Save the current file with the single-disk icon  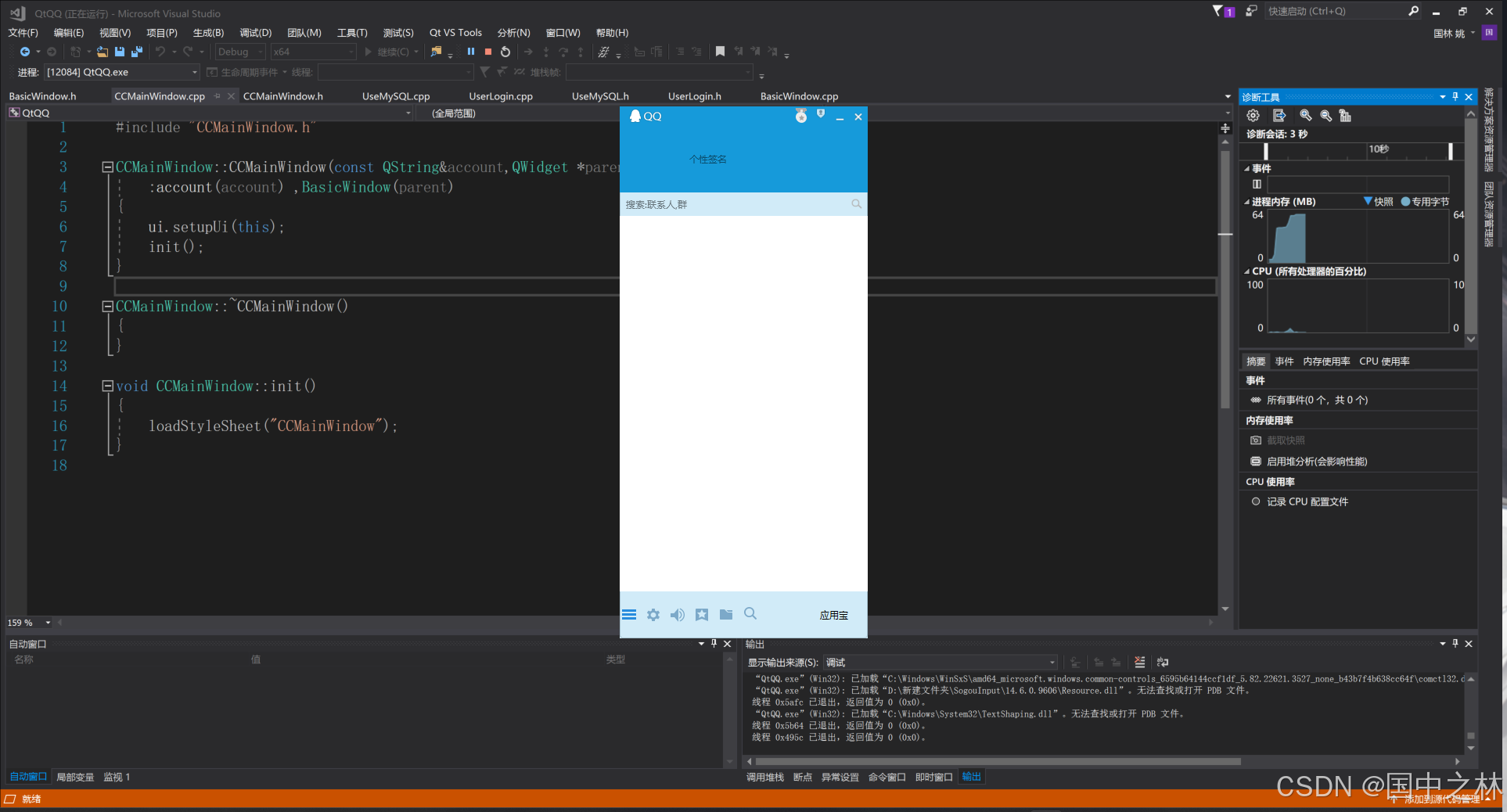point(120,52)
